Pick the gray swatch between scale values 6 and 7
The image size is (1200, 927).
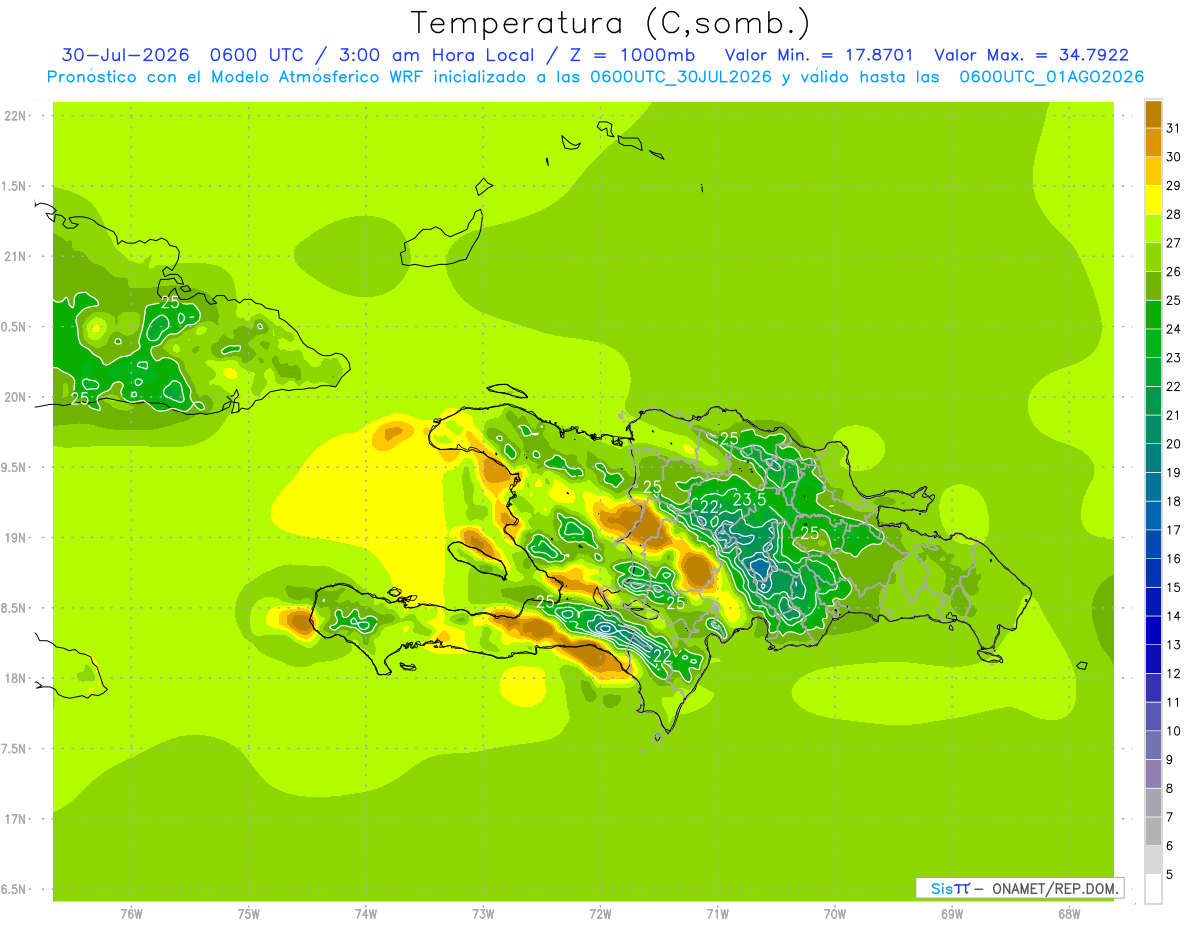(x=1153, y=831)
